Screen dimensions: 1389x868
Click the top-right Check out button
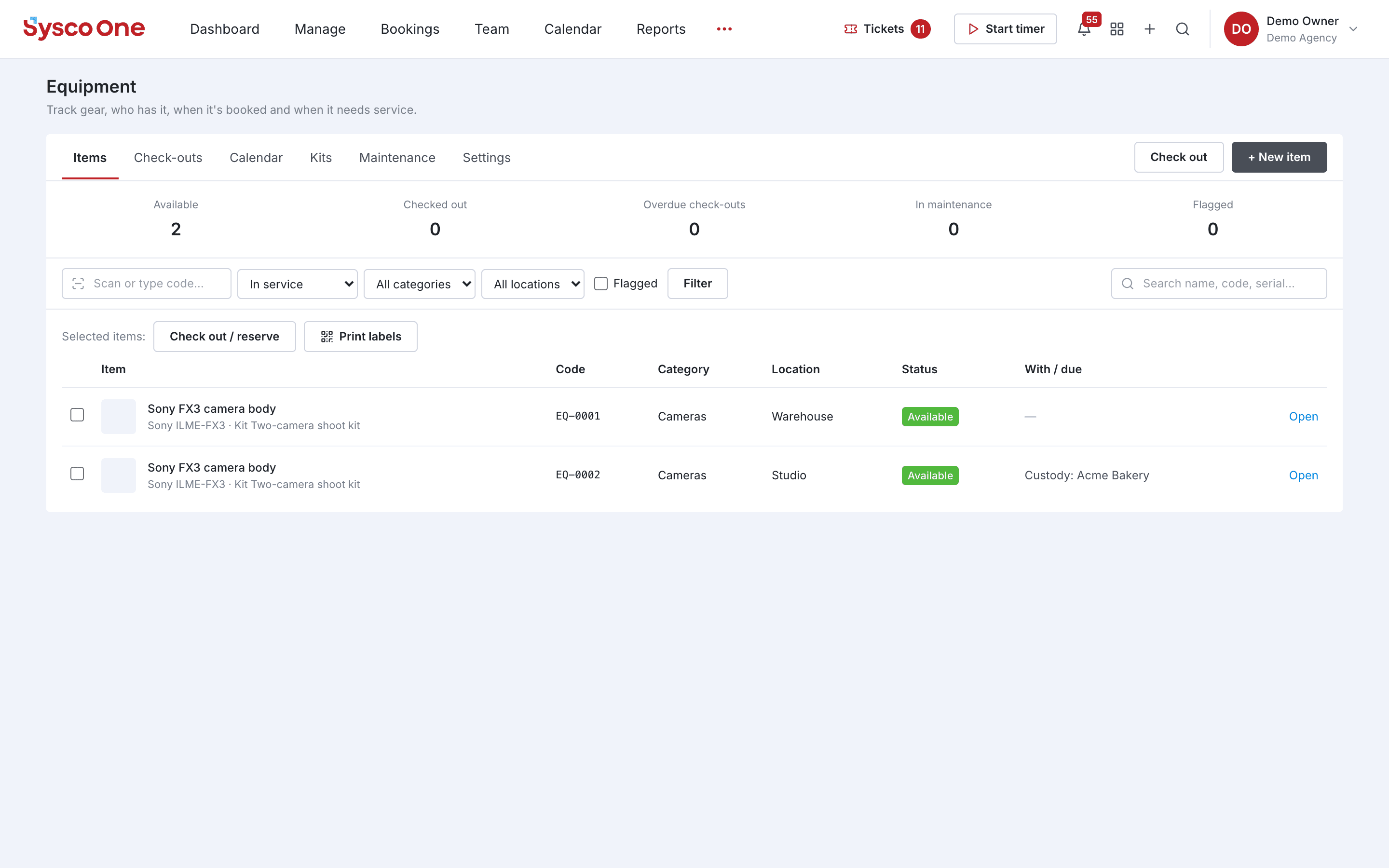click(1178, 157)
